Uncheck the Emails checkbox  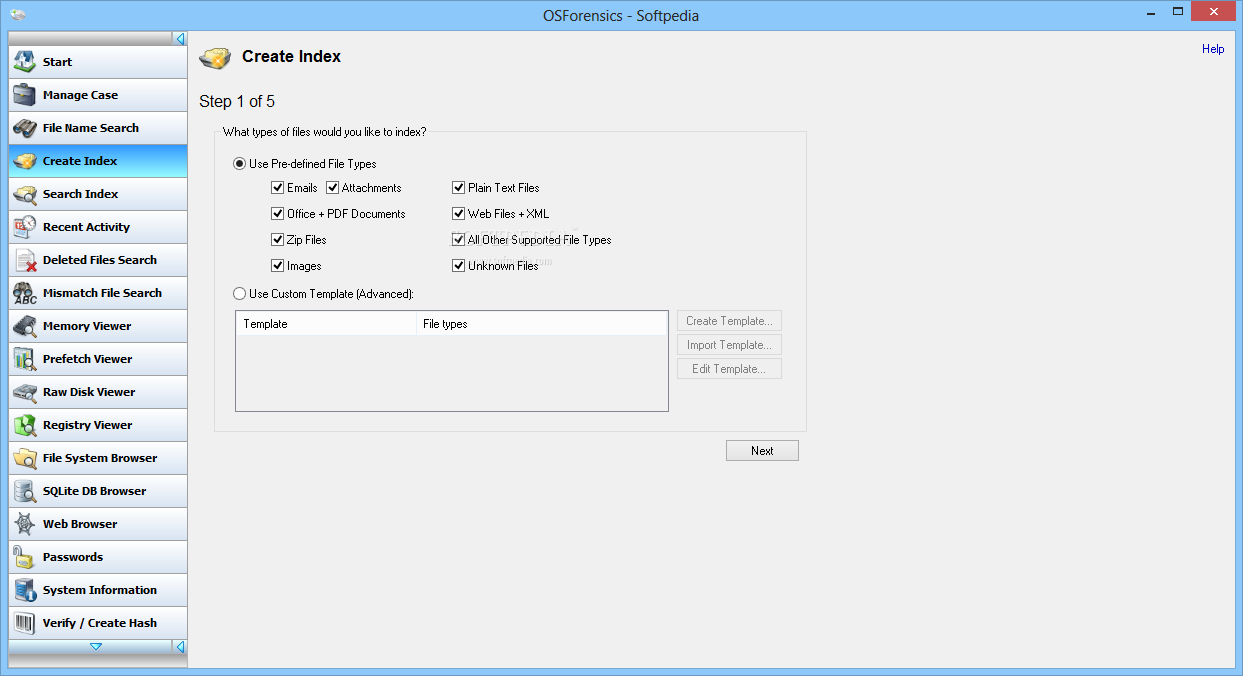tap(278, 188)
